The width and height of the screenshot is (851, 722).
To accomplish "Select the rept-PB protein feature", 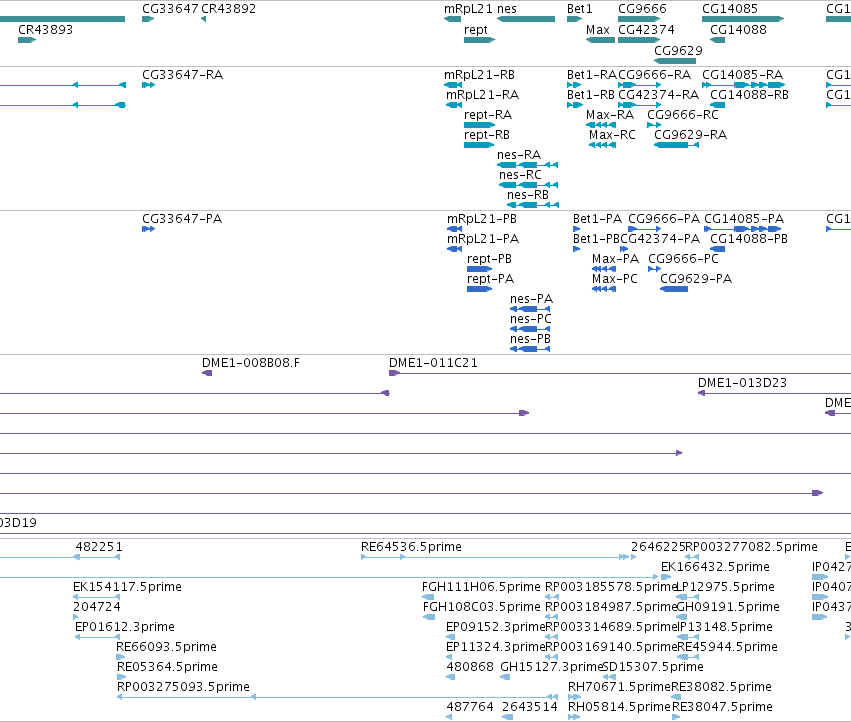I will coord(479,269).
